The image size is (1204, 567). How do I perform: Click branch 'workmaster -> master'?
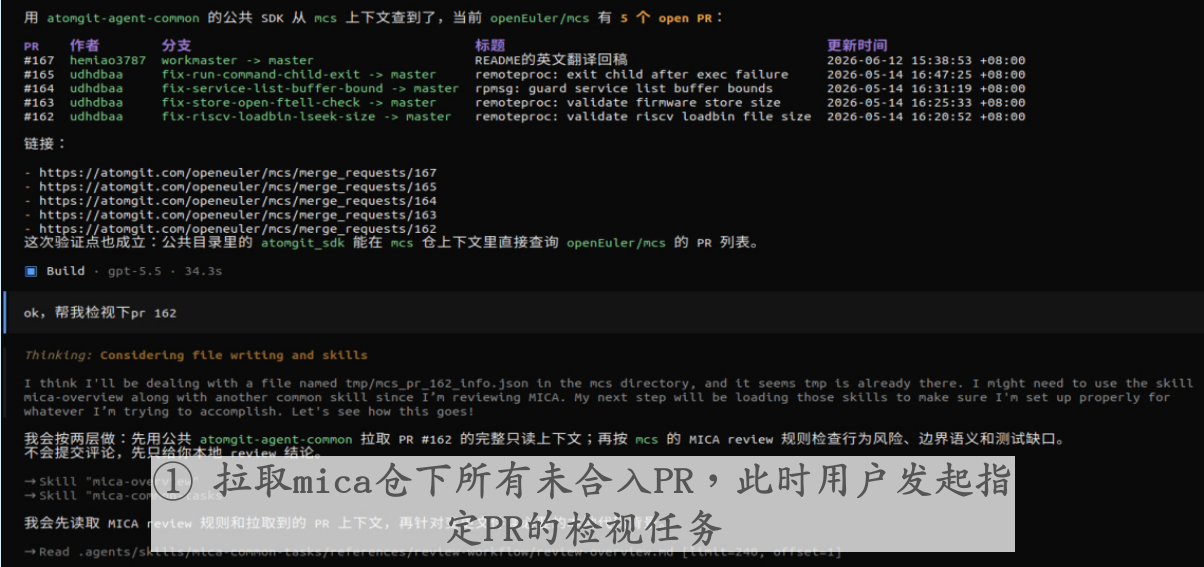pyautogui.click(x=238, y=60)
